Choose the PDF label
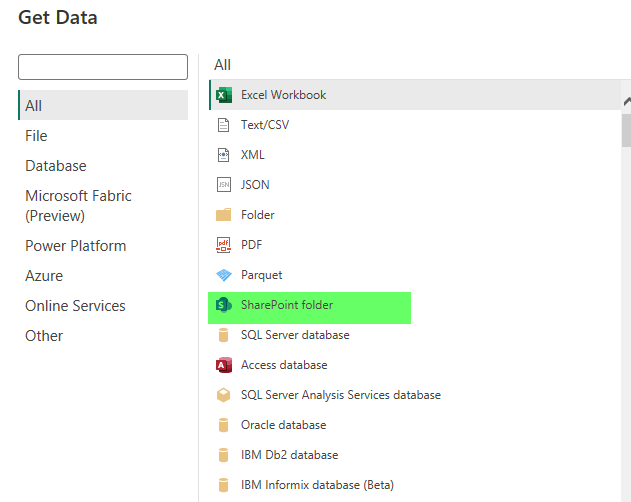Viewport: 631px width, 502px height. click(x=251, y=245)
